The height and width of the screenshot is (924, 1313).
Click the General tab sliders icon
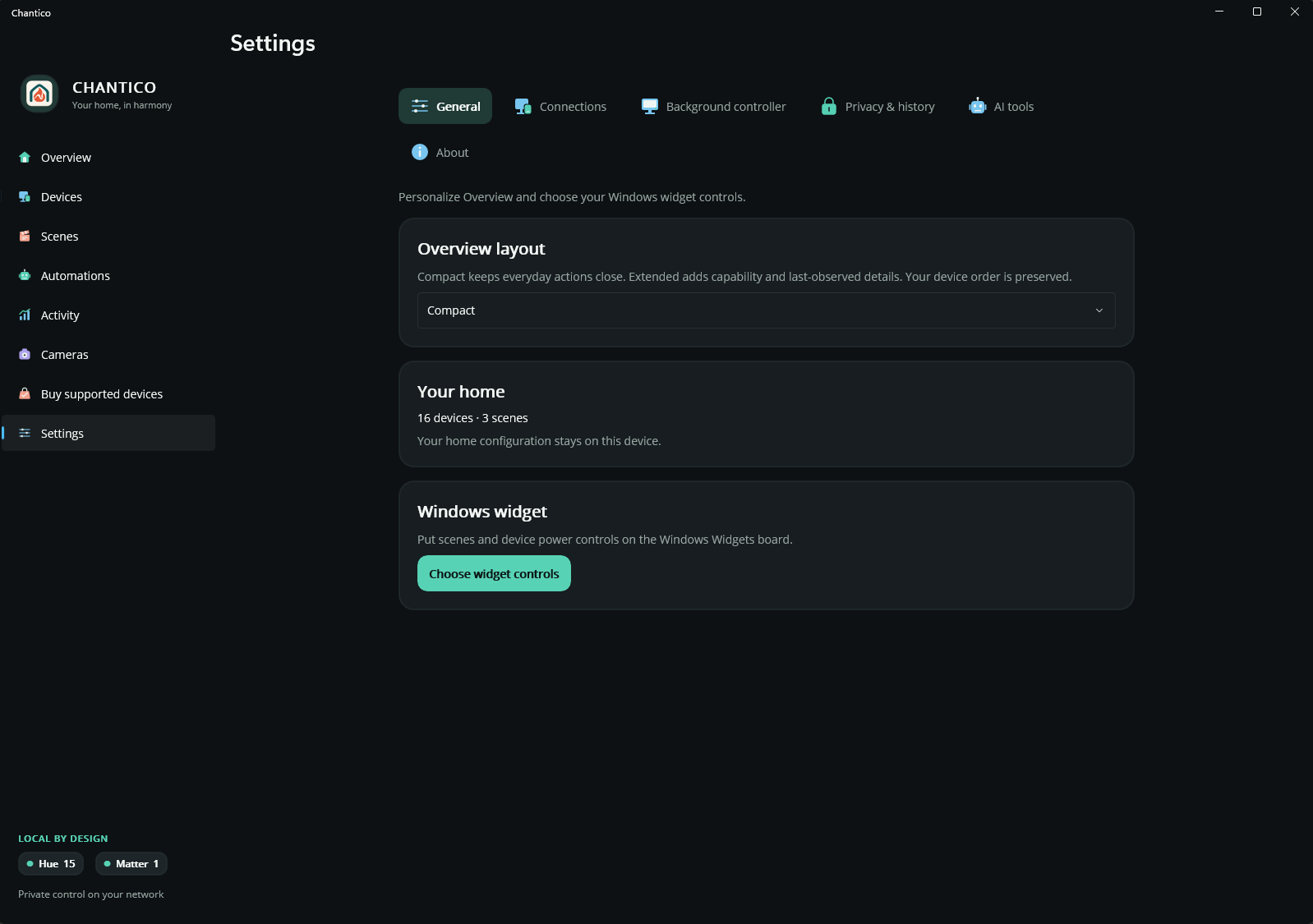point(420,106)
